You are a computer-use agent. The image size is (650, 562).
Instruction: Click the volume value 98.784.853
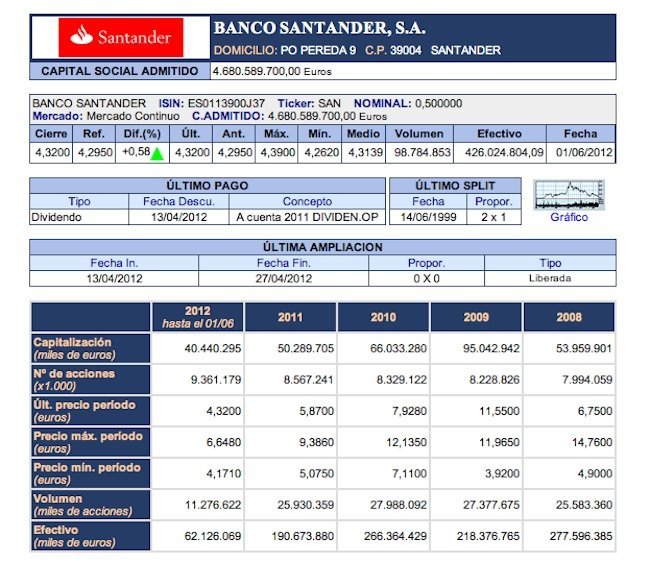422,153
